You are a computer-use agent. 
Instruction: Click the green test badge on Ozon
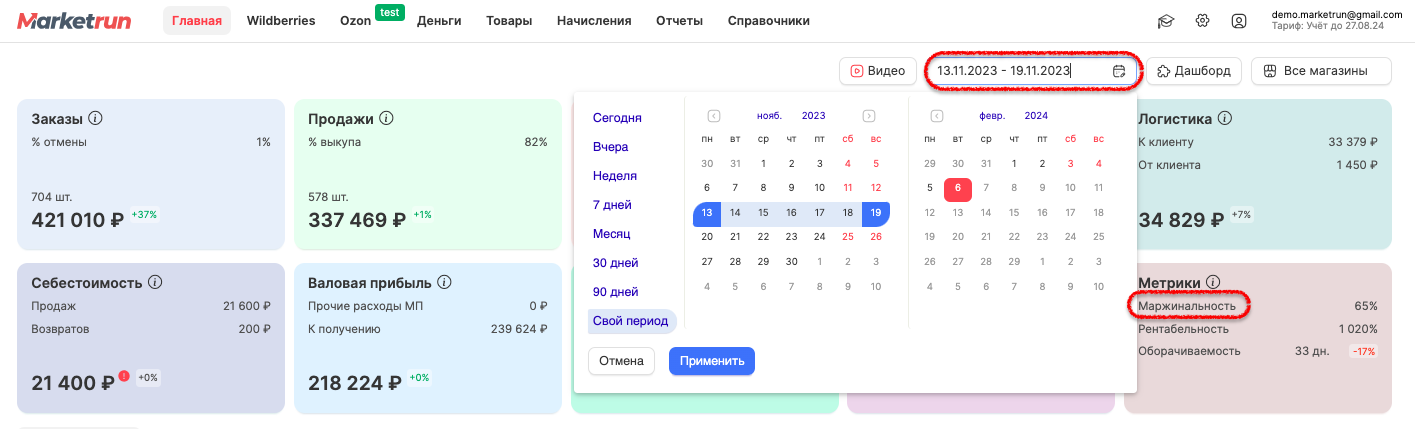point(389,12)
